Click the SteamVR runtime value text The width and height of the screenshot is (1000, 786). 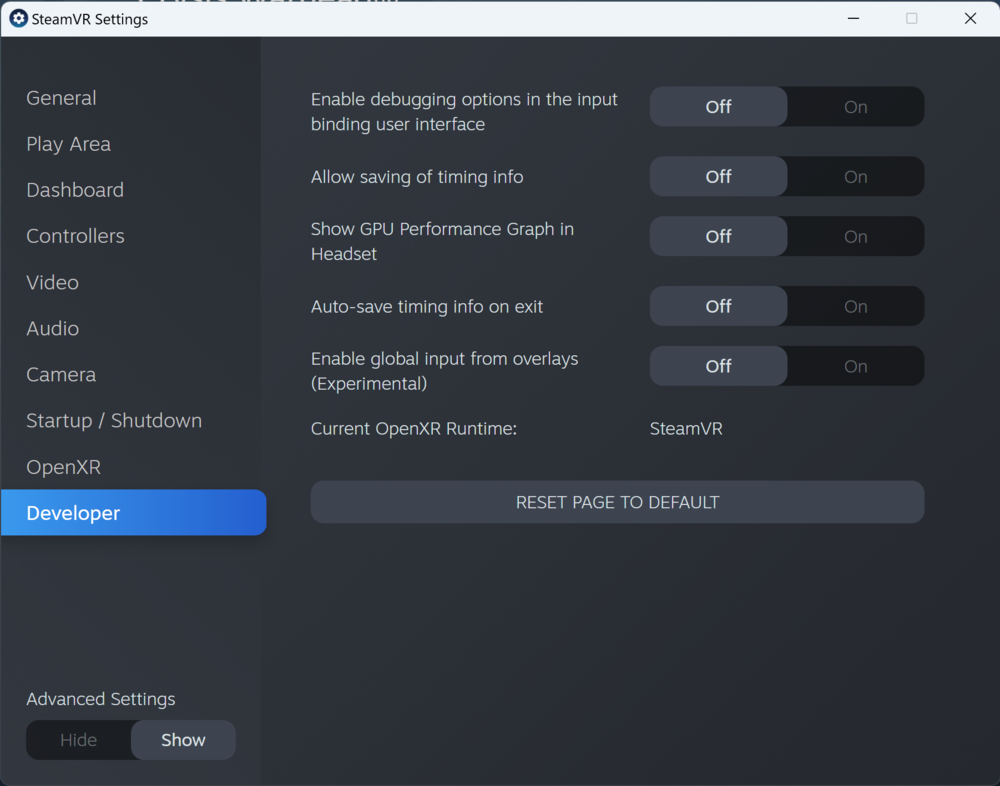point(686,429)
